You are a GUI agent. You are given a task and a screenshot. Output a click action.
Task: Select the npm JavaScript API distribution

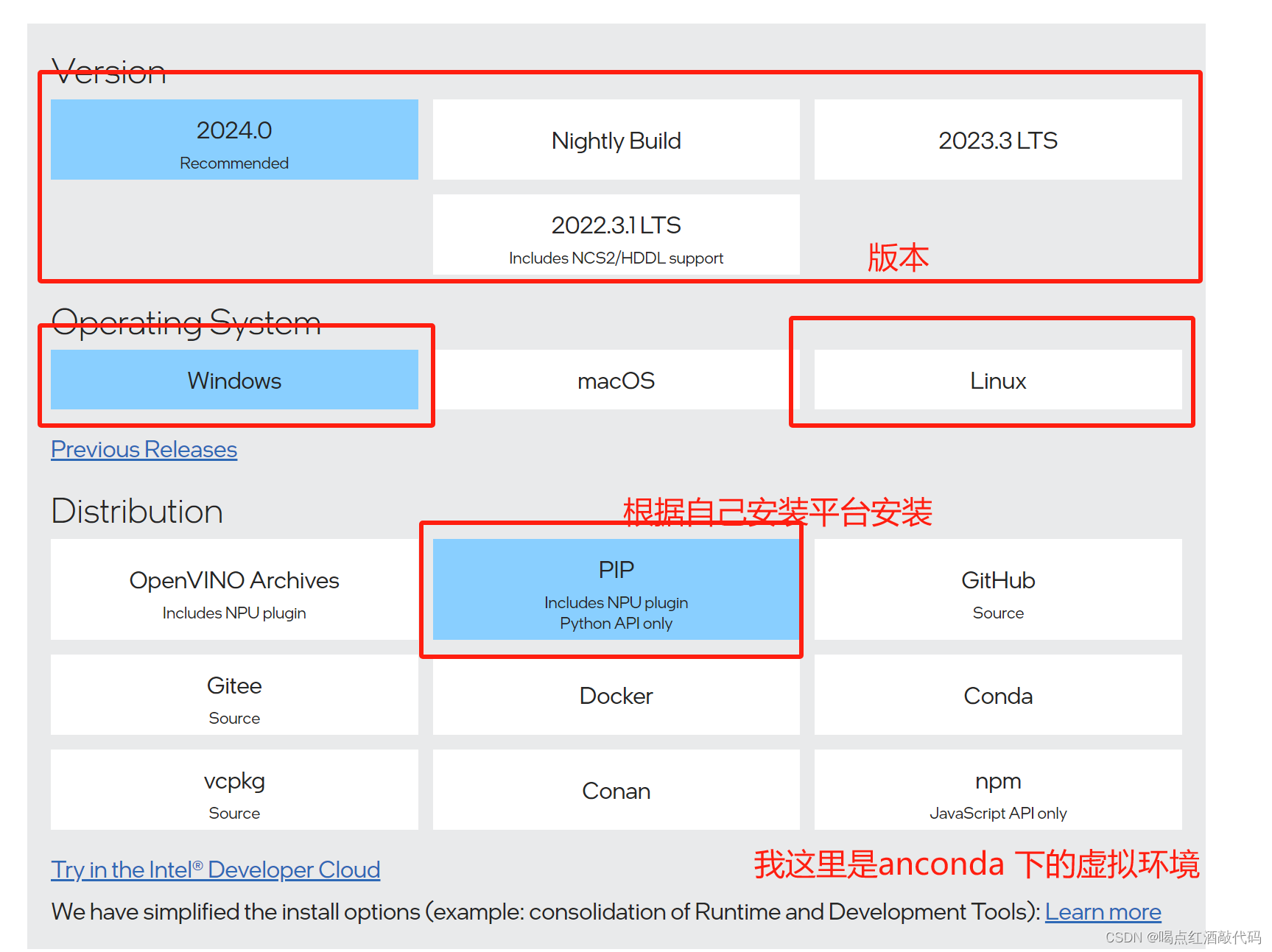(997, 790)
